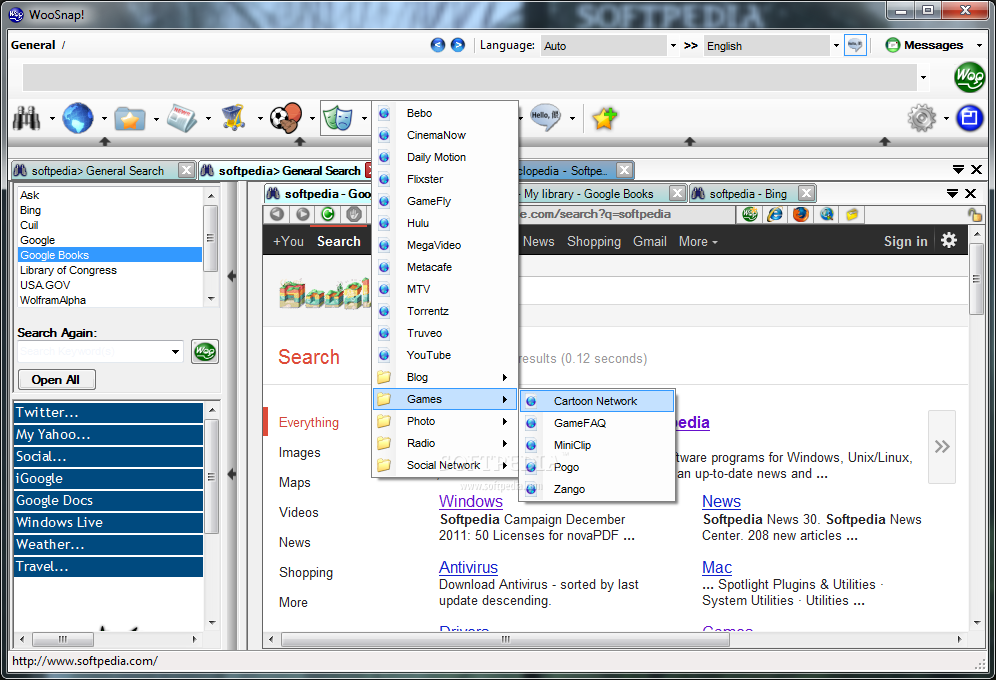This screenshot has width=996, height=680.
Task: Select Hulu from the entertainment menu
Action: click(445, 223)
